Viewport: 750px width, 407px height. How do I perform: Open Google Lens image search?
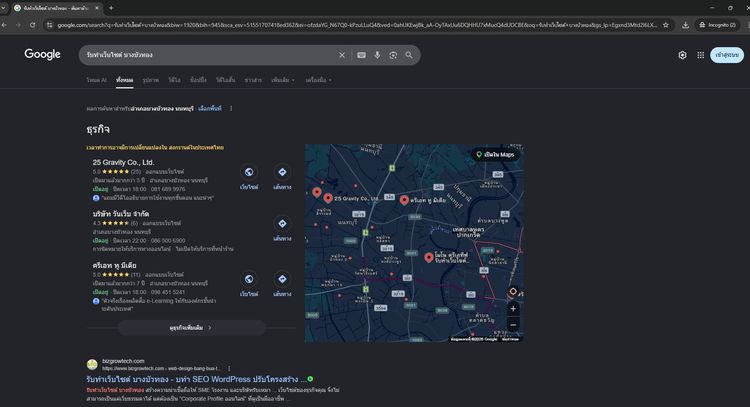[393, 55]
